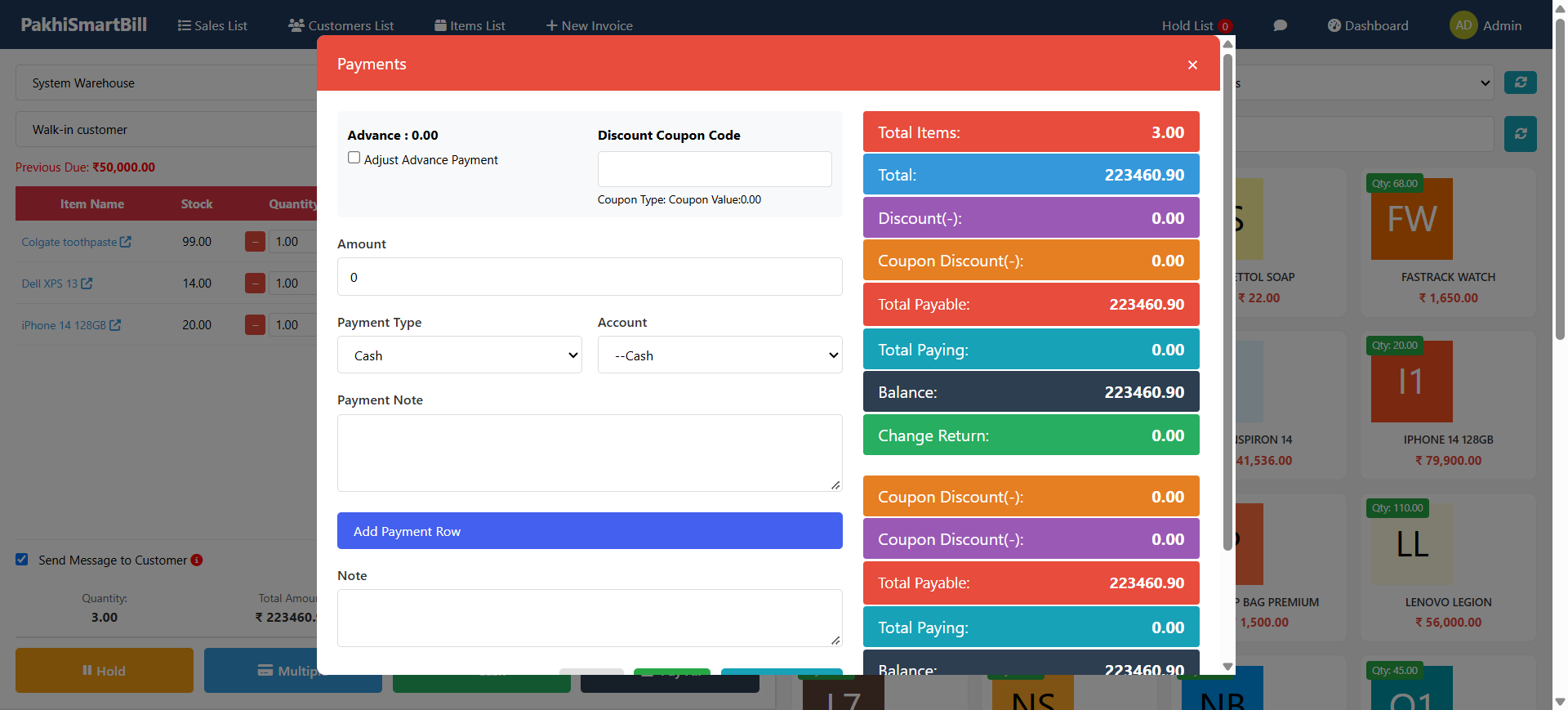The width and height of the screenshot is (1568, 710).
Task: Close the Payments dialog with the X
Action: [1192, 65]
